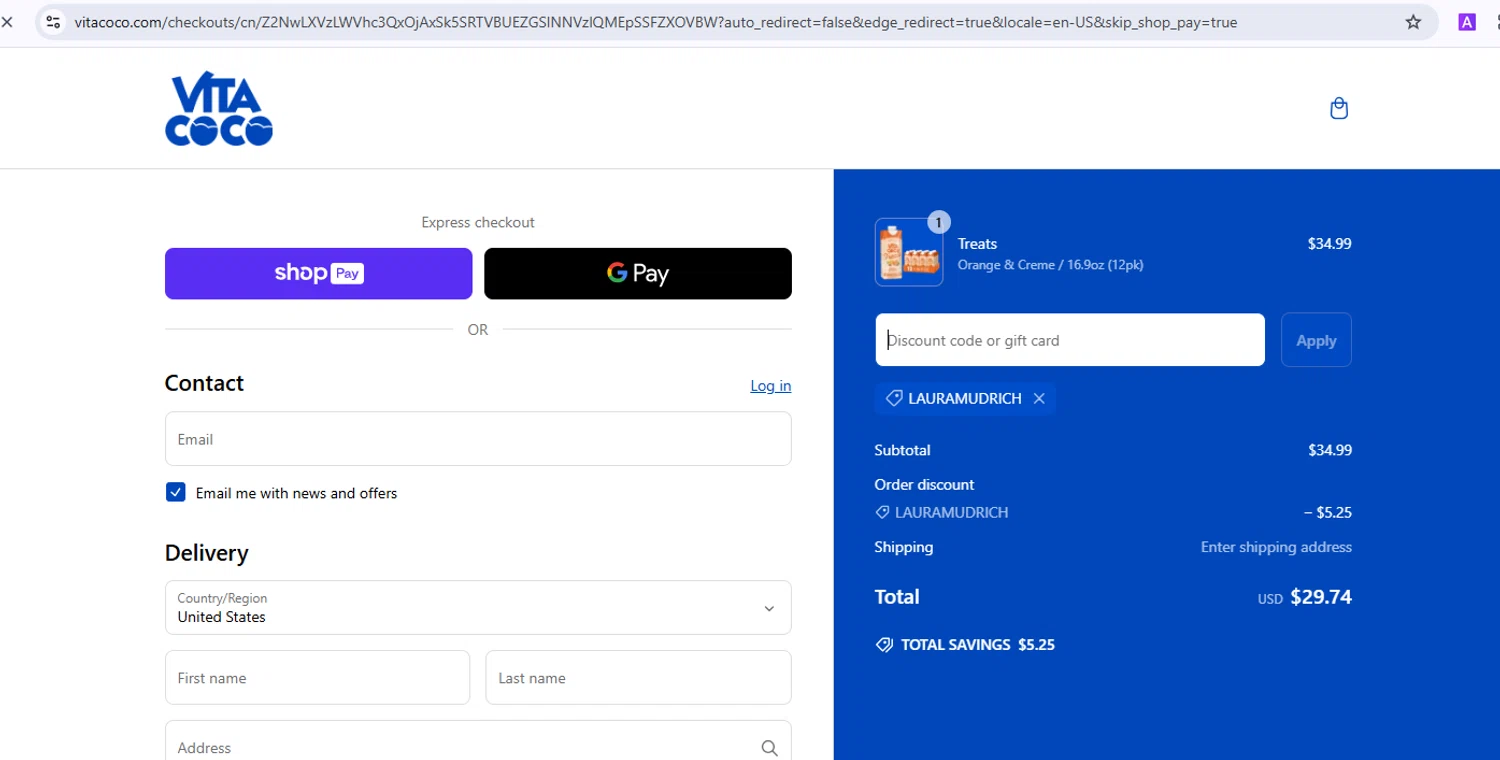Screen dimensions: 1500x760
Task: Click the Express checkout heading
Action: pyautogui.click(x=478, y=222)
